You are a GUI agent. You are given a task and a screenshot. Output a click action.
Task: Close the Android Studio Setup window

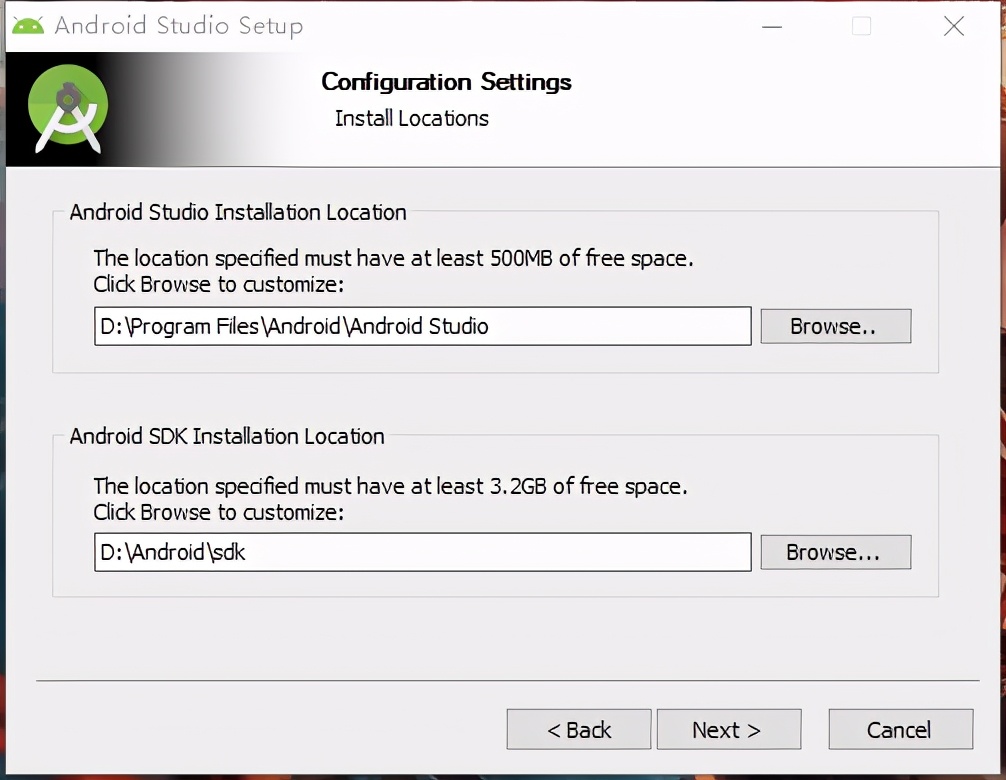[x=954, y=26]
